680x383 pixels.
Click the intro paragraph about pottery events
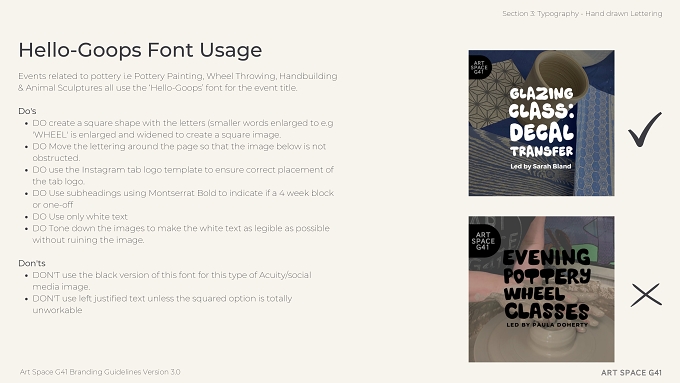tap(178, 82)
